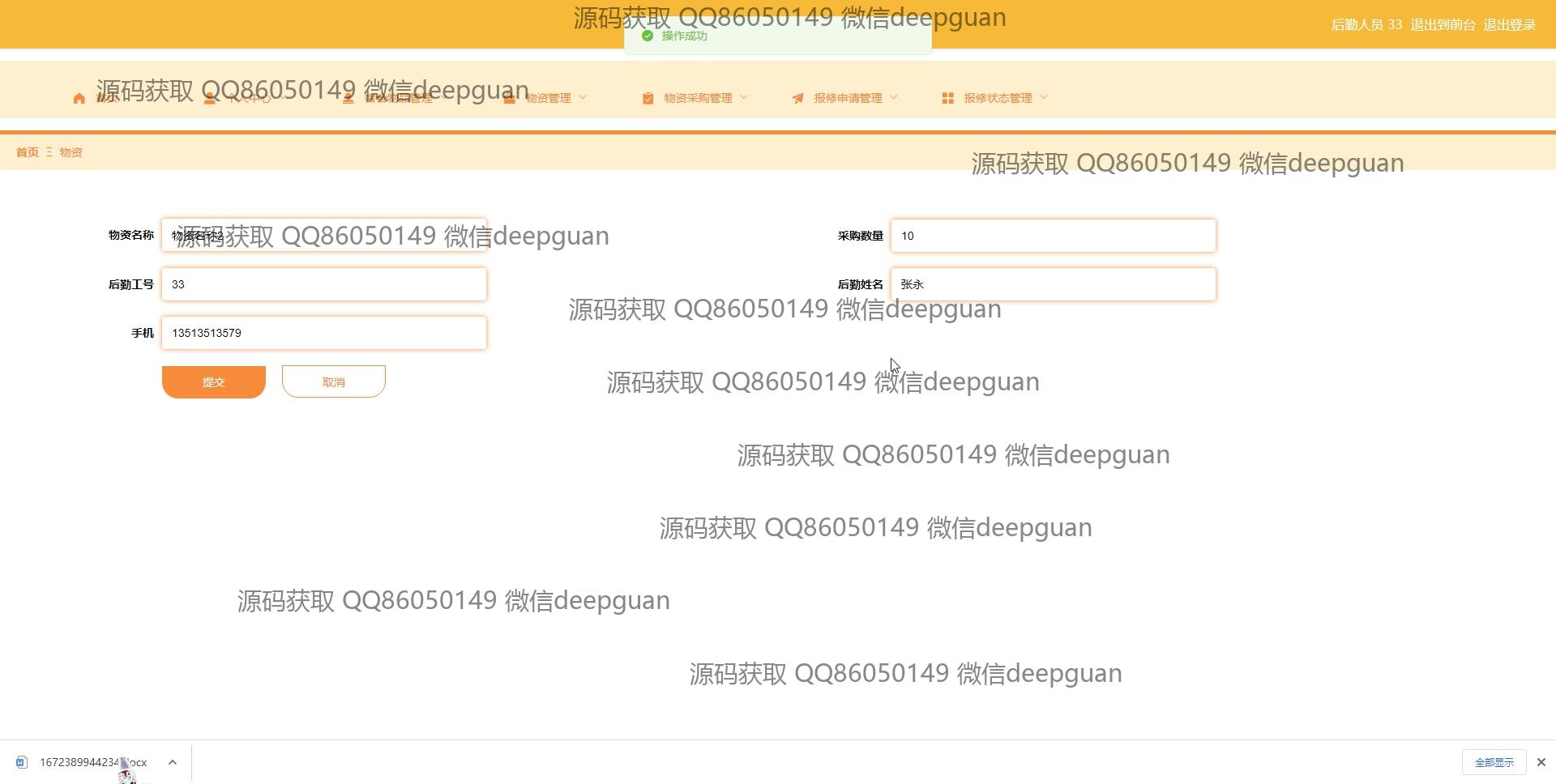Close the downloads bar with X
This screenshot has width=1556, height=784.
coord(1541,762)
